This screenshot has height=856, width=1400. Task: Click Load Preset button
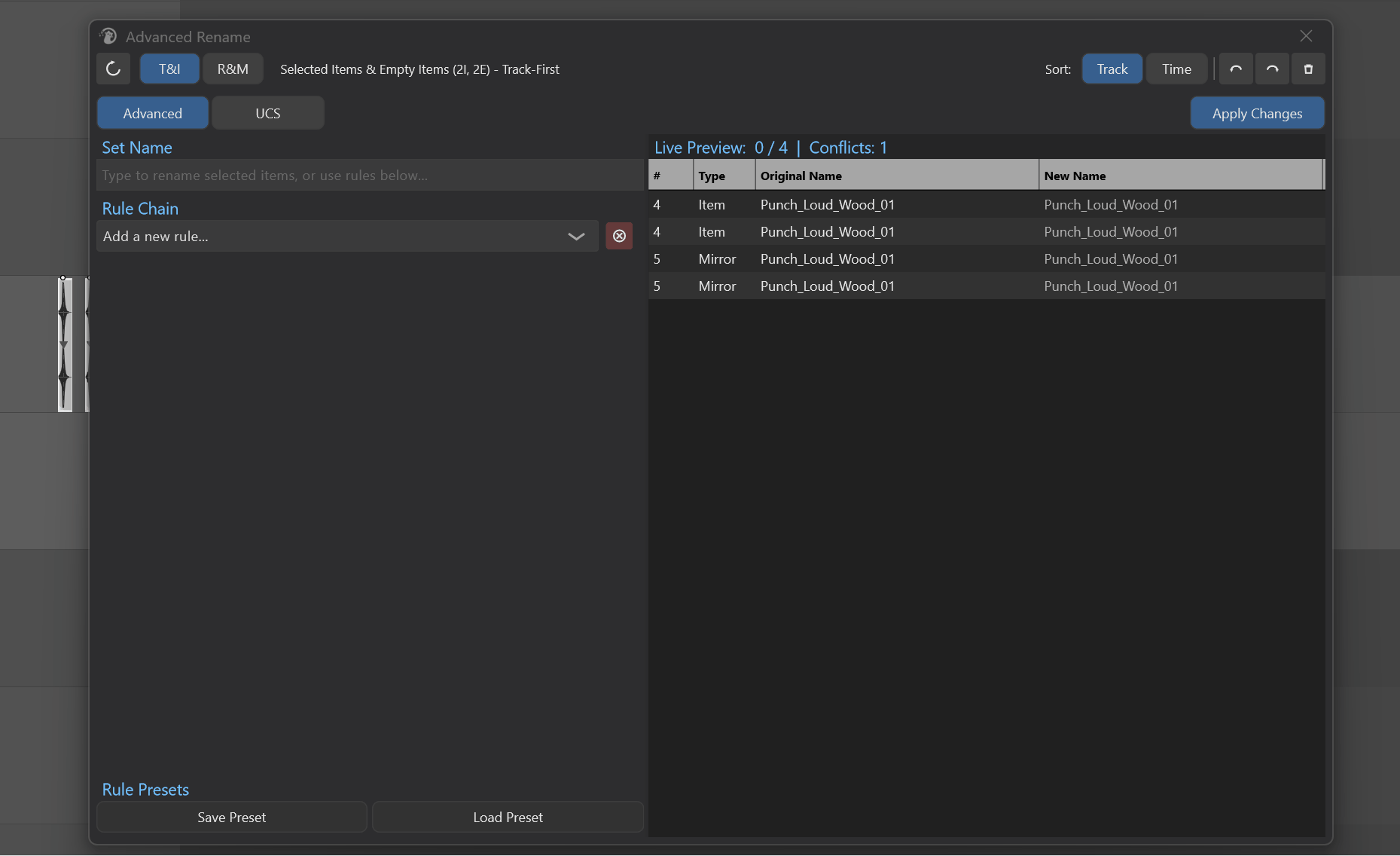click(x=508, y=817)
